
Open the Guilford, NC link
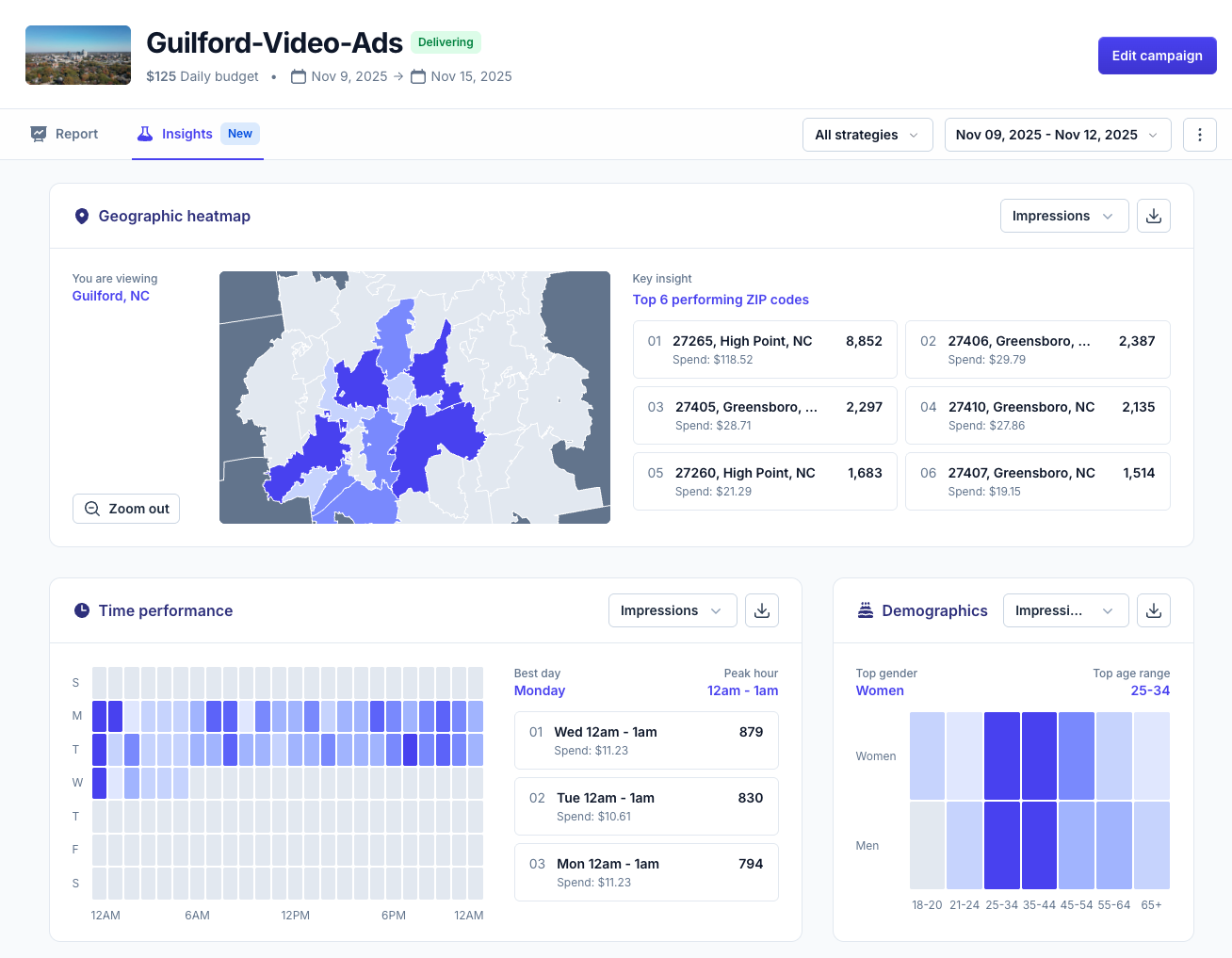pyautogui.click(x=110, y=295)
